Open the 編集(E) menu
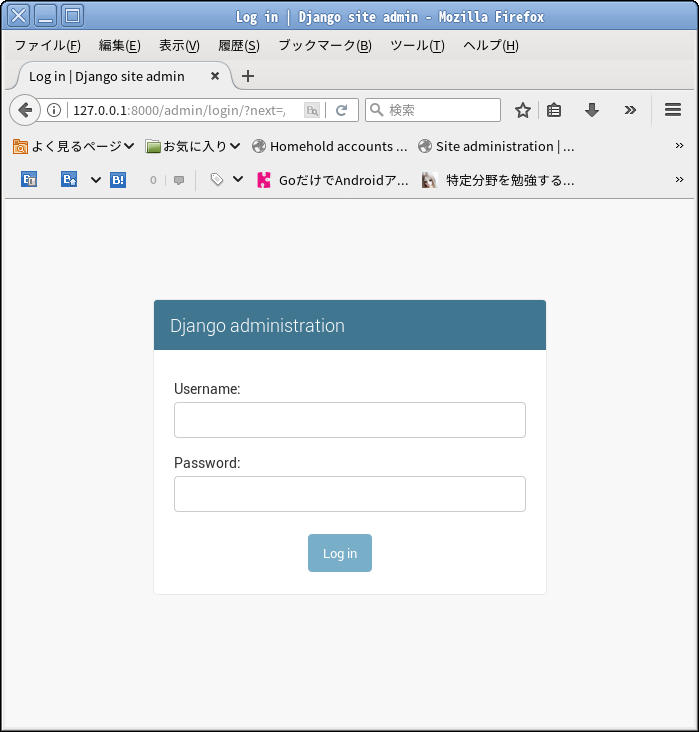The image size is (699, 732). (120, 46)
